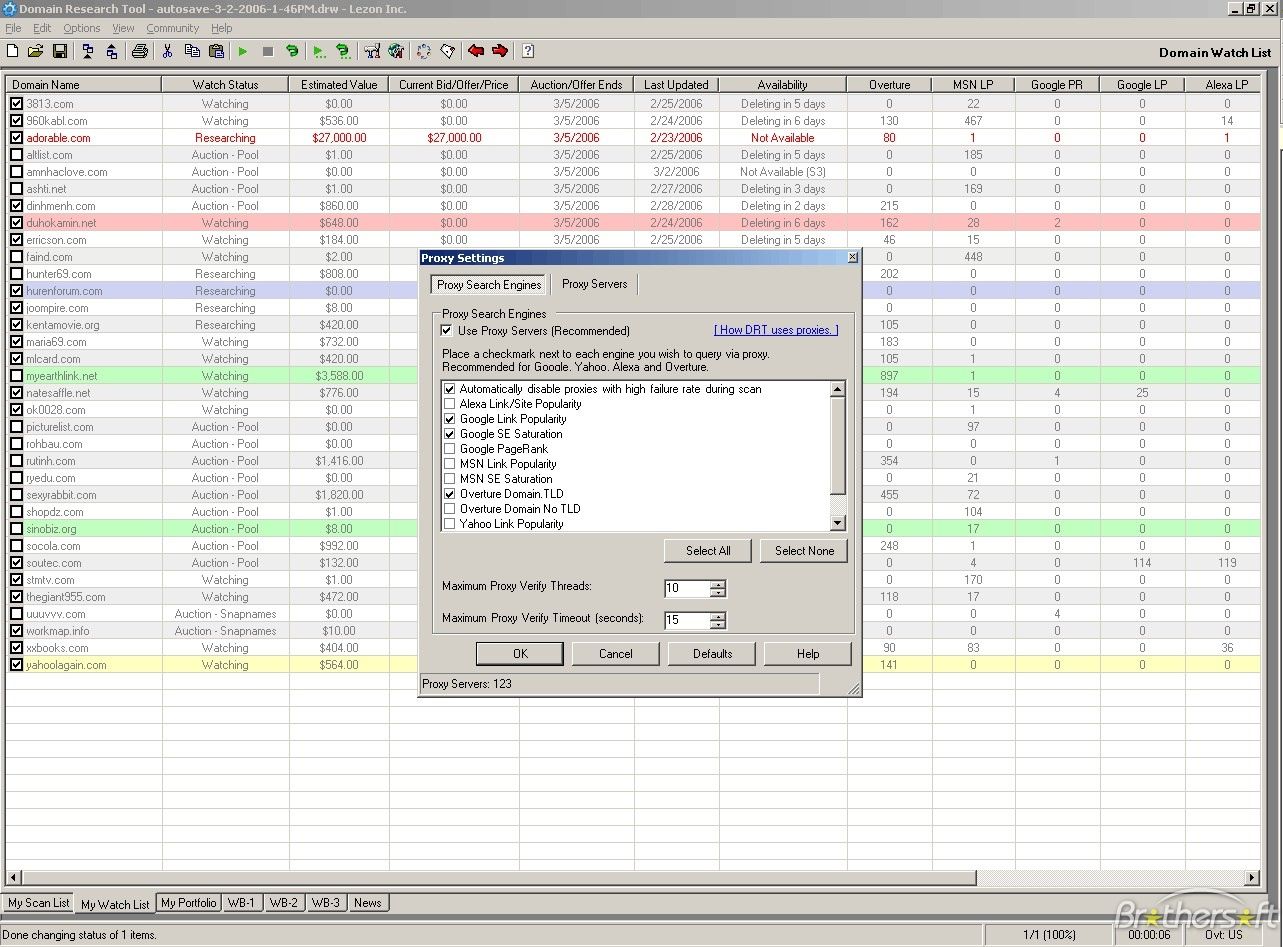Screen dimensions: 1283x947
Task: Open the 'How DRT uses proxies' link
Action: 776,330
